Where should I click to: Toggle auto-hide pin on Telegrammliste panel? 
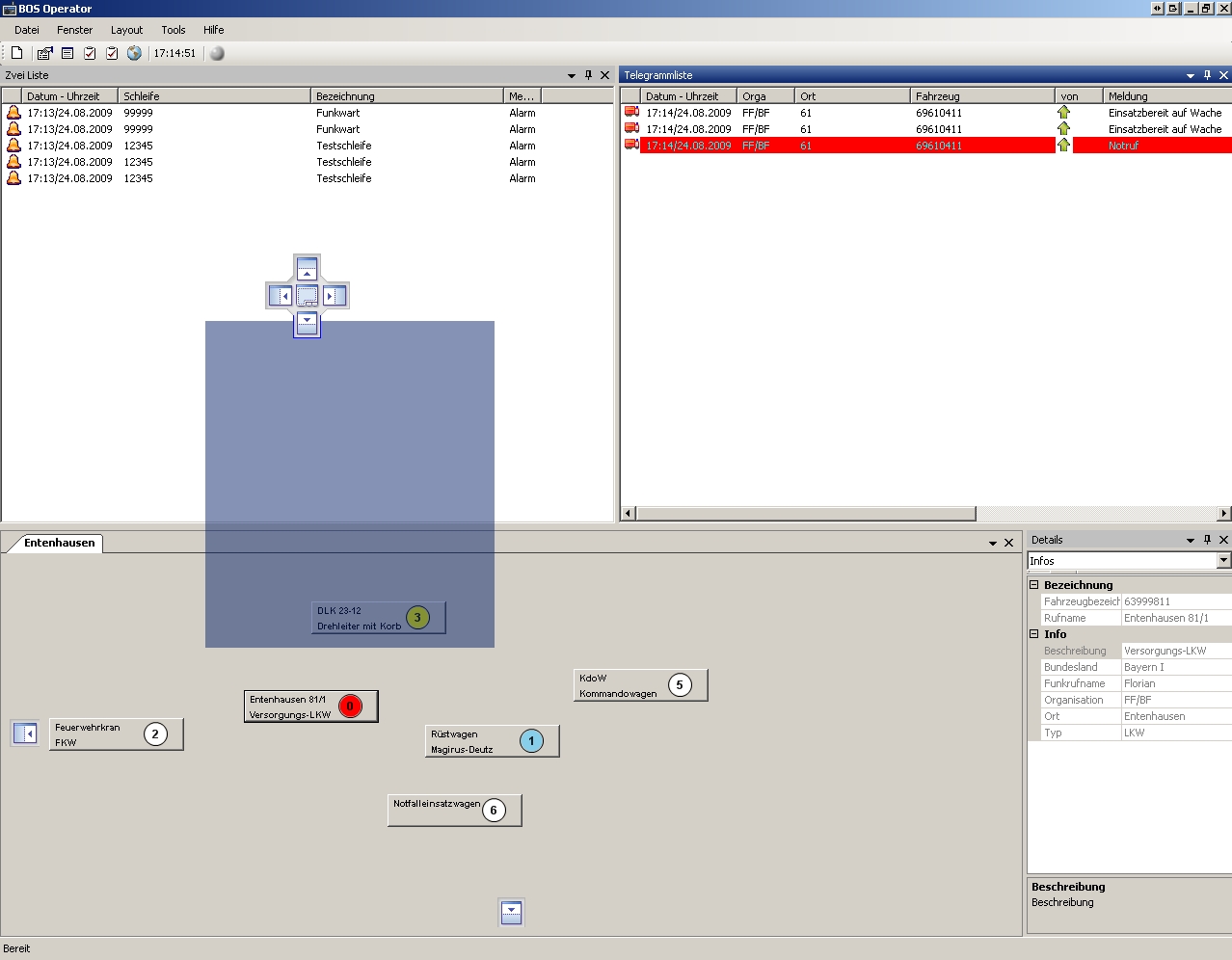(x=1207, y=75)
